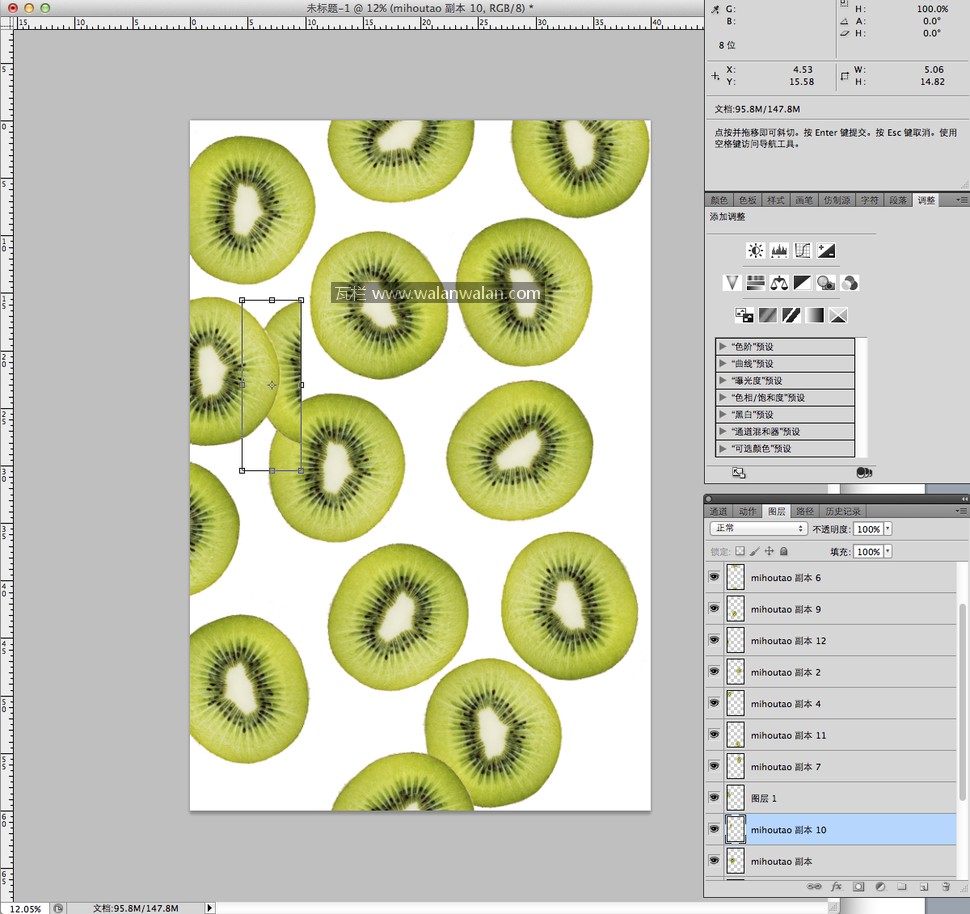Add a Curves adjustment layer

[x=802, y=251]
